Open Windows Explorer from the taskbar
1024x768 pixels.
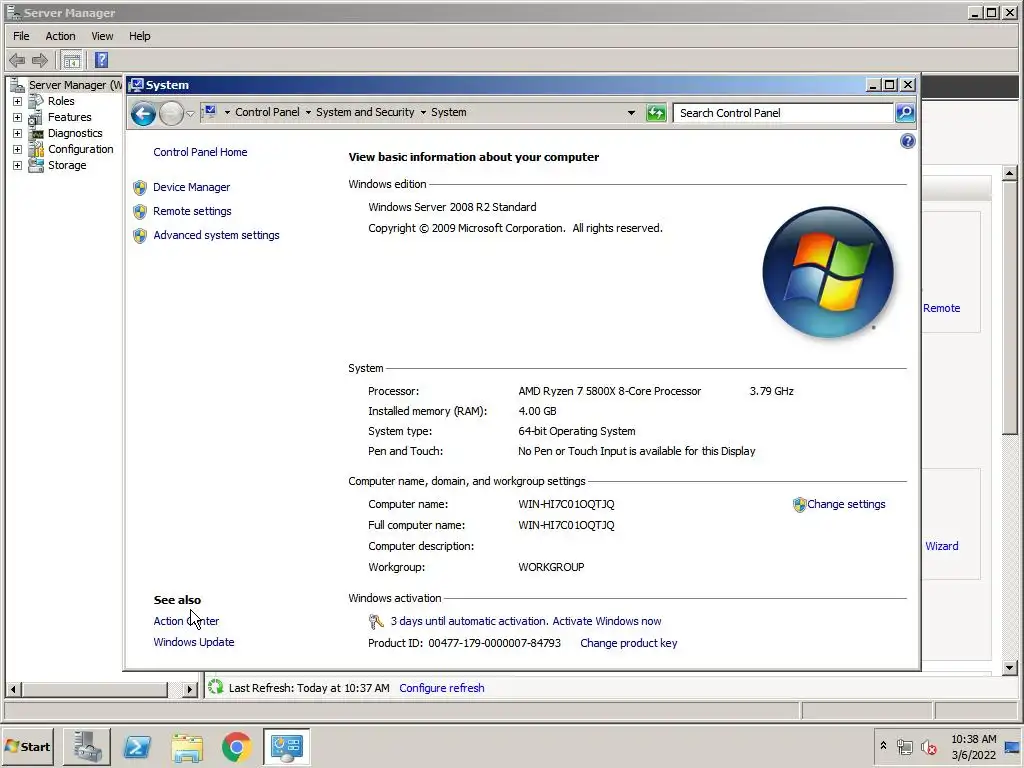point(187,747)
